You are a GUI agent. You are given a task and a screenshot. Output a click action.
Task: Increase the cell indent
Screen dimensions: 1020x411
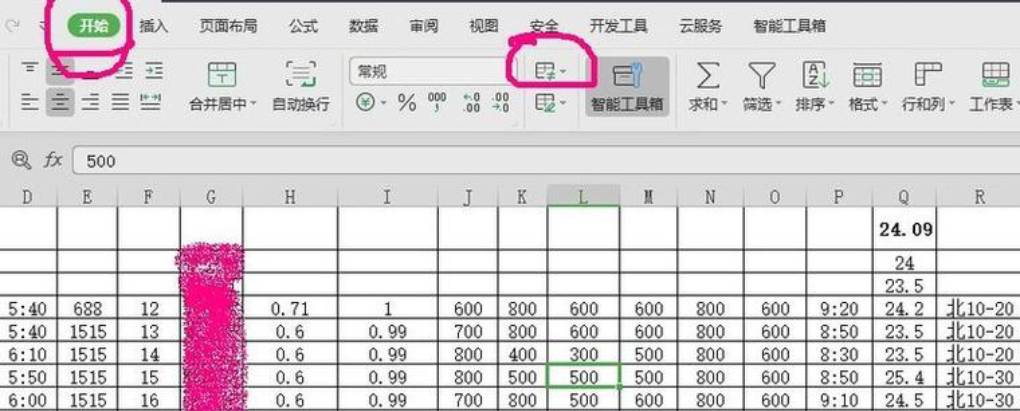click(x=154, y=70)
